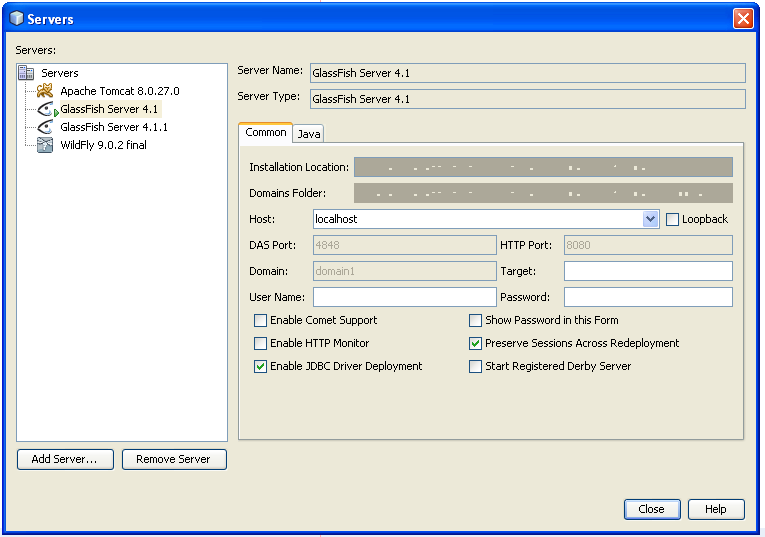Switch to the Java tab
Image resolution: width=765 pixels, height=537 pixels.
pos(309,134)
